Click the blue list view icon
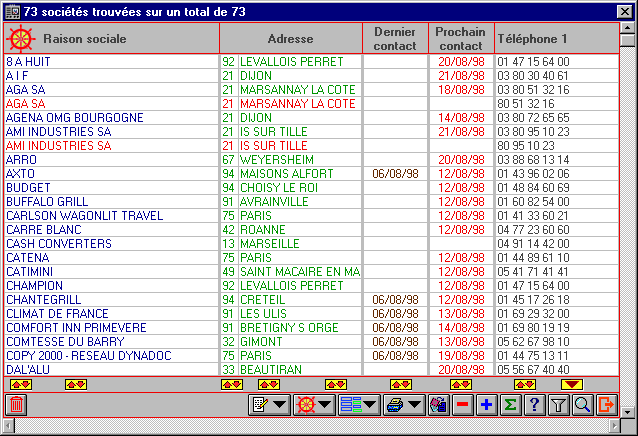 point(351,405)
